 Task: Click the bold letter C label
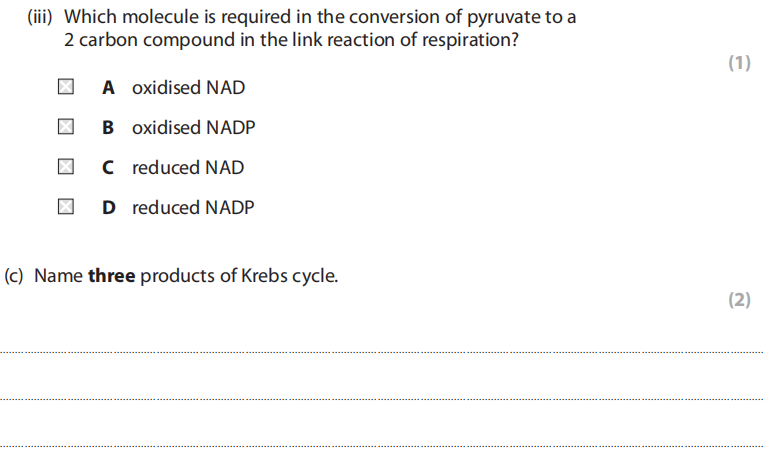pyautogui.click(x=108, y=168)
